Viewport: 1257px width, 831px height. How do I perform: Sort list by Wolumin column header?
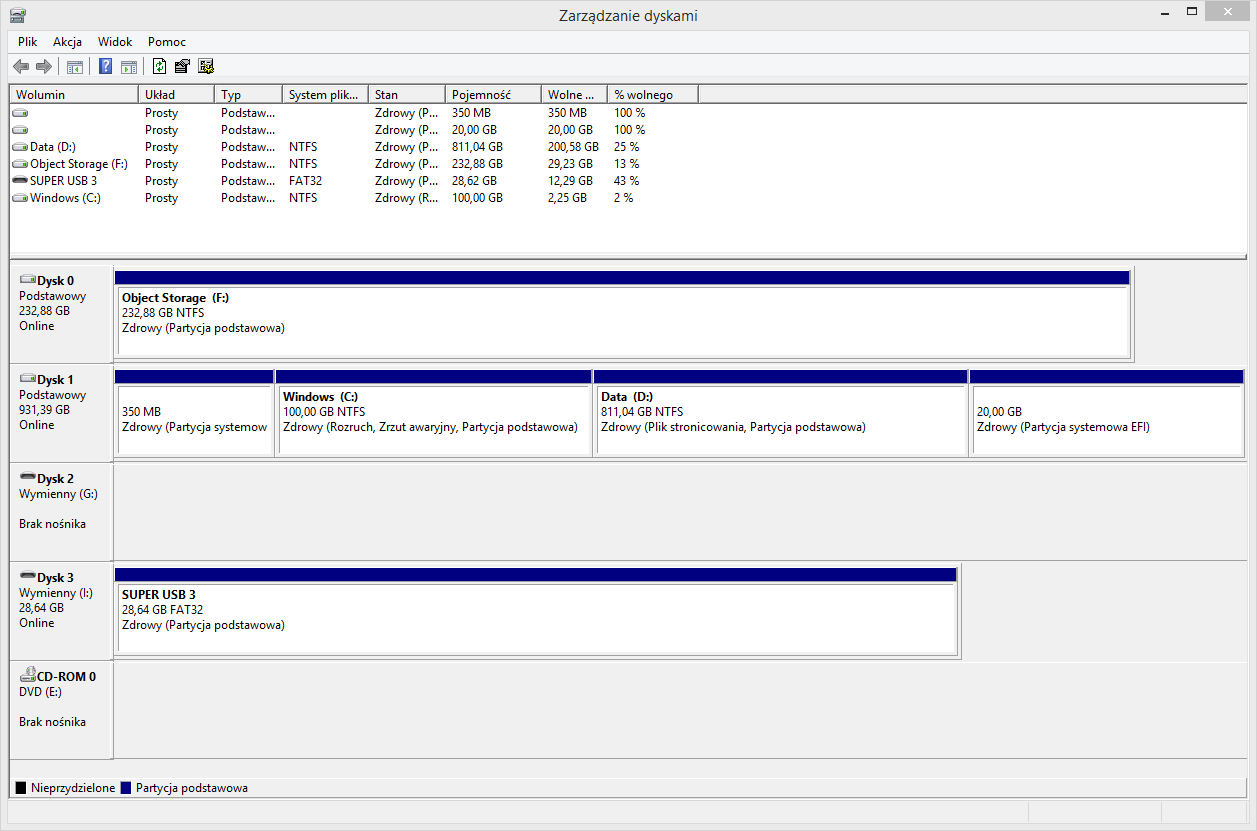[72, 95]
